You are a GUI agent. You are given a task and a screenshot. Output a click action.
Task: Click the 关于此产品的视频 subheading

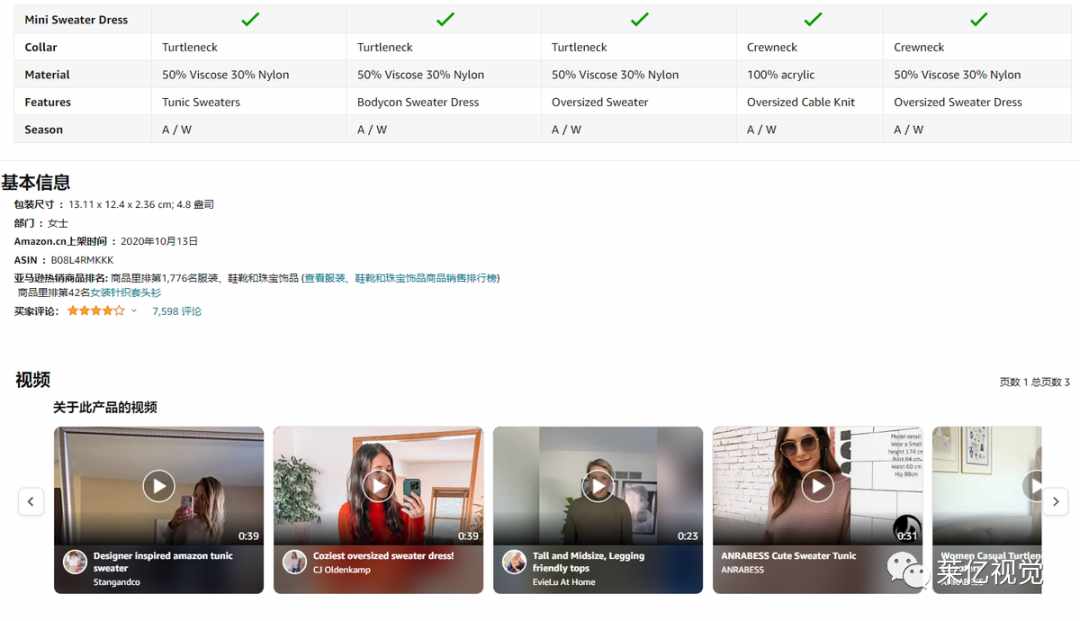(x=105, y=408)
